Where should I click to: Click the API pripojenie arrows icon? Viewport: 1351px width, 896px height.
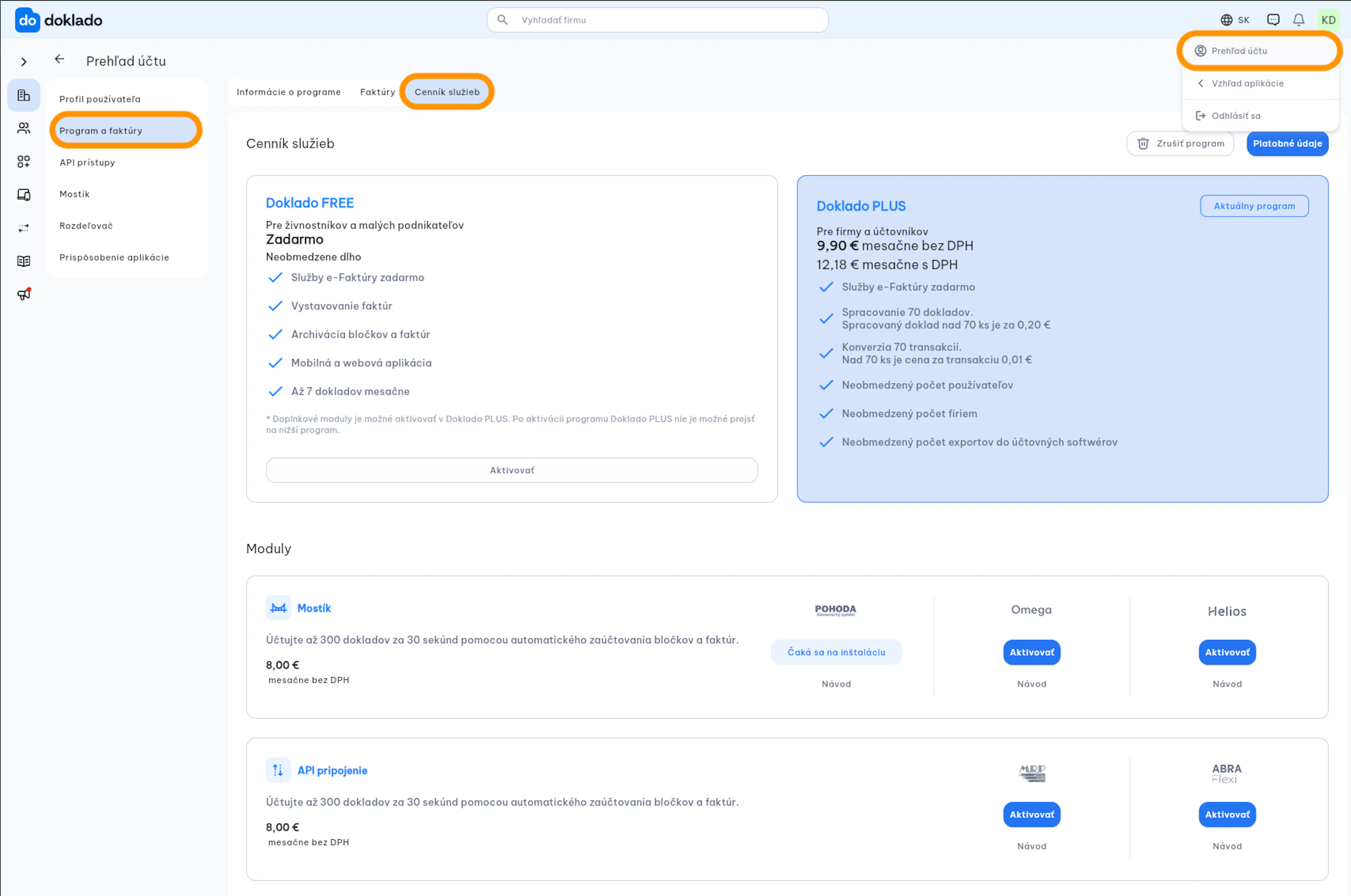click(x=278, y=770)
